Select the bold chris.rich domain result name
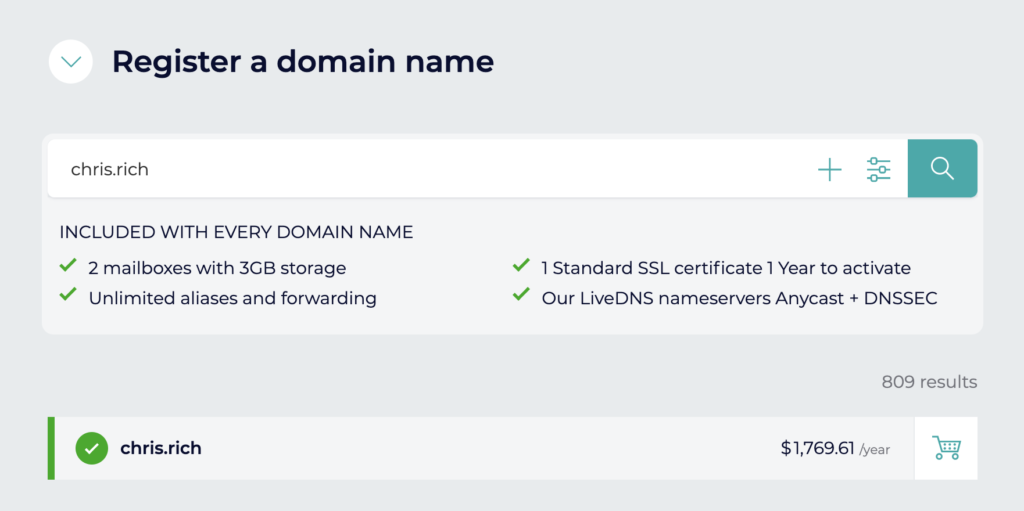The height and width of the screenshot is (511, 1024). pos(161,448)
